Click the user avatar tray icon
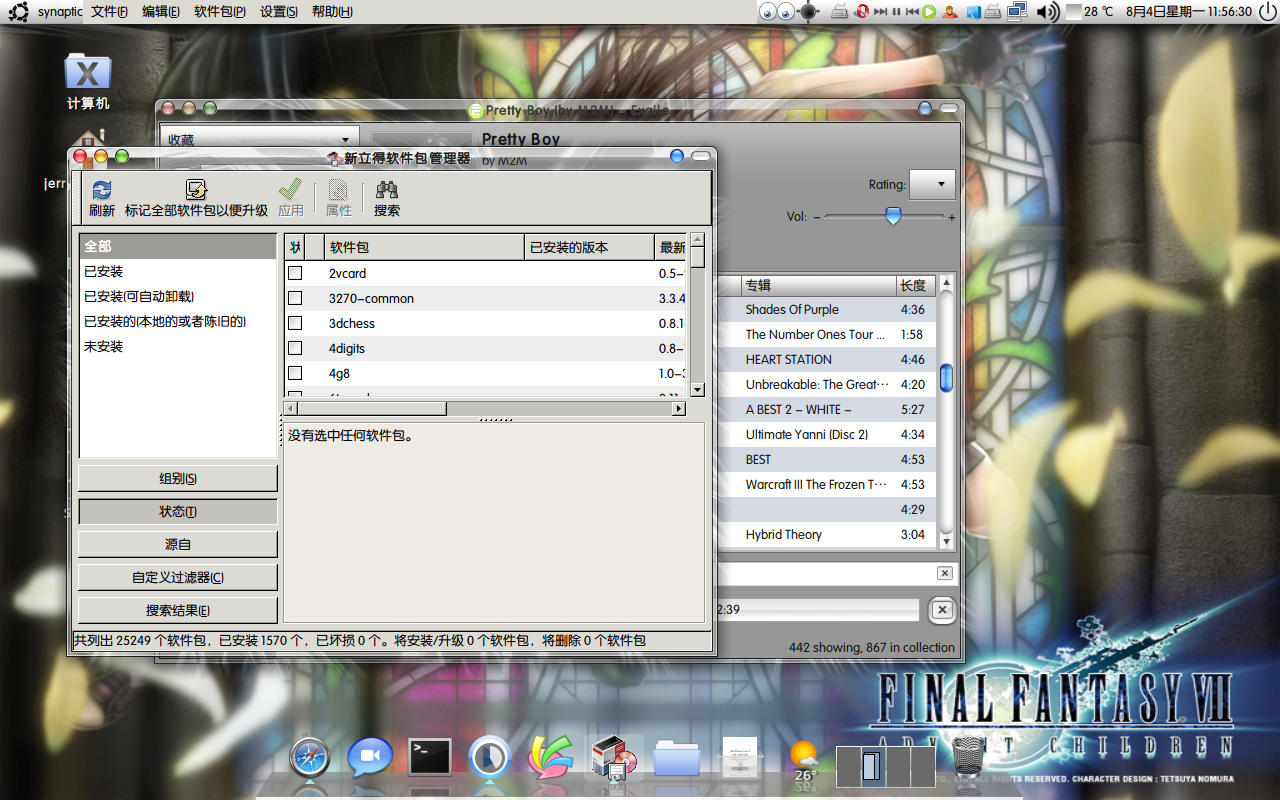Image resolution: width=1280 pixels, height=800 pixels. tap(950, 12)
